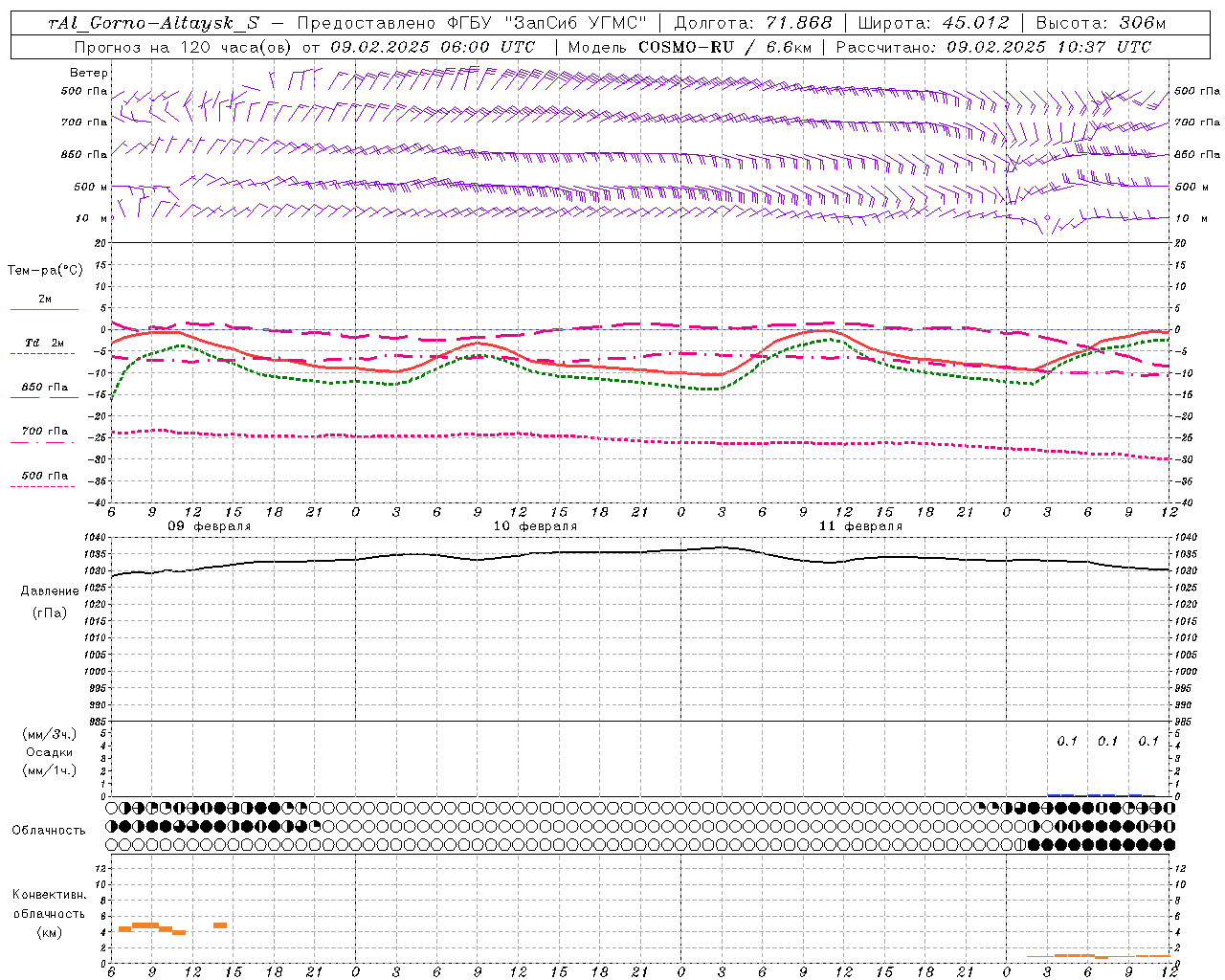Click the Тем-ра(°C) temperature panel title
Viewport: 1225px width, 980px height.
[45, 271]
